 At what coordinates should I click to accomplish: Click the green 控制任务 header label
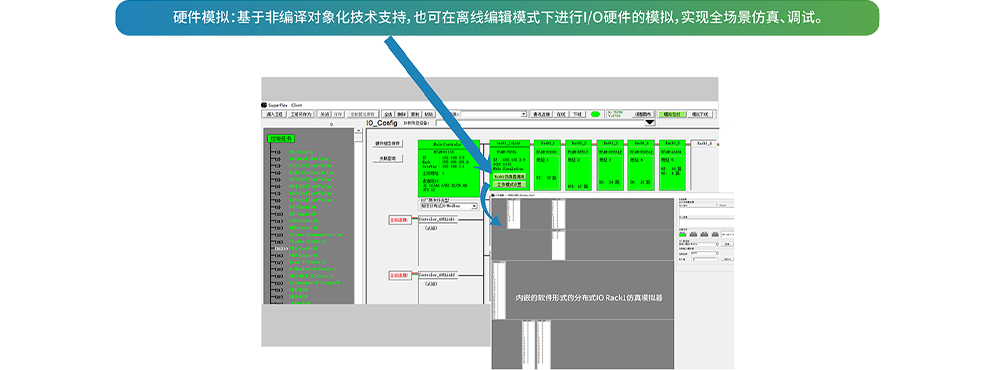pyautogui.click(x=281, y=138)
